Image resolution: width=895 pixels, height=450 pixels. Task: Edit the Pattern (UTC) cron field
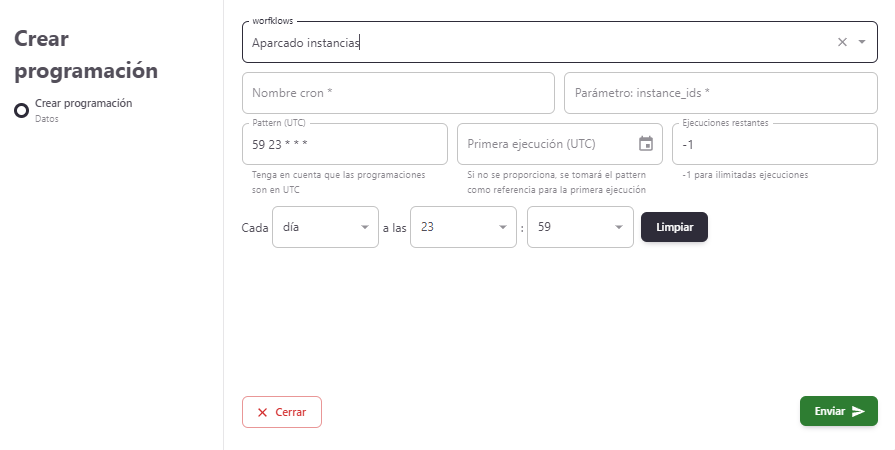coord(344,144)
